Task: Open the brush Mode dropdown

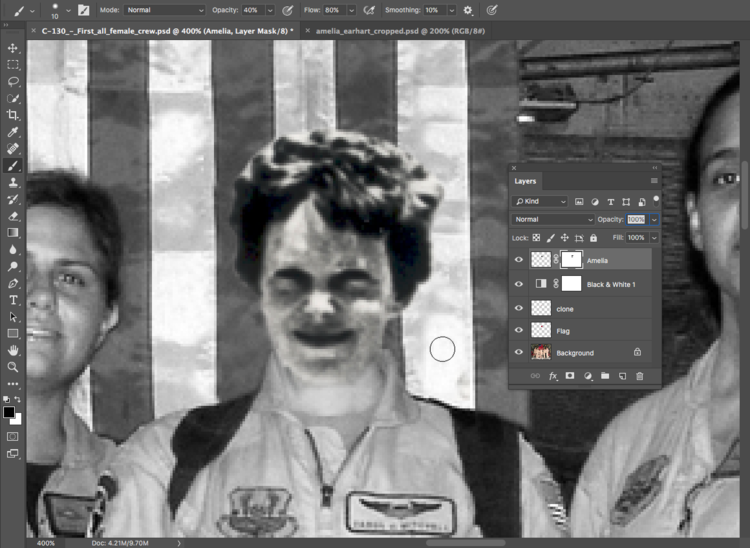Action: 165,10
